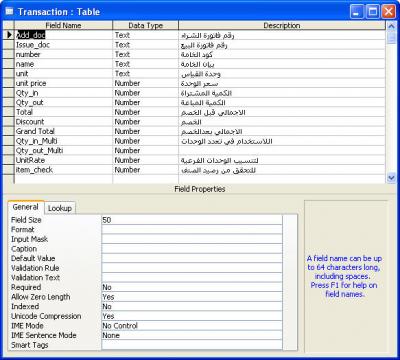
Task: Click the Field Name column header
Action: [x=63, y=25]
